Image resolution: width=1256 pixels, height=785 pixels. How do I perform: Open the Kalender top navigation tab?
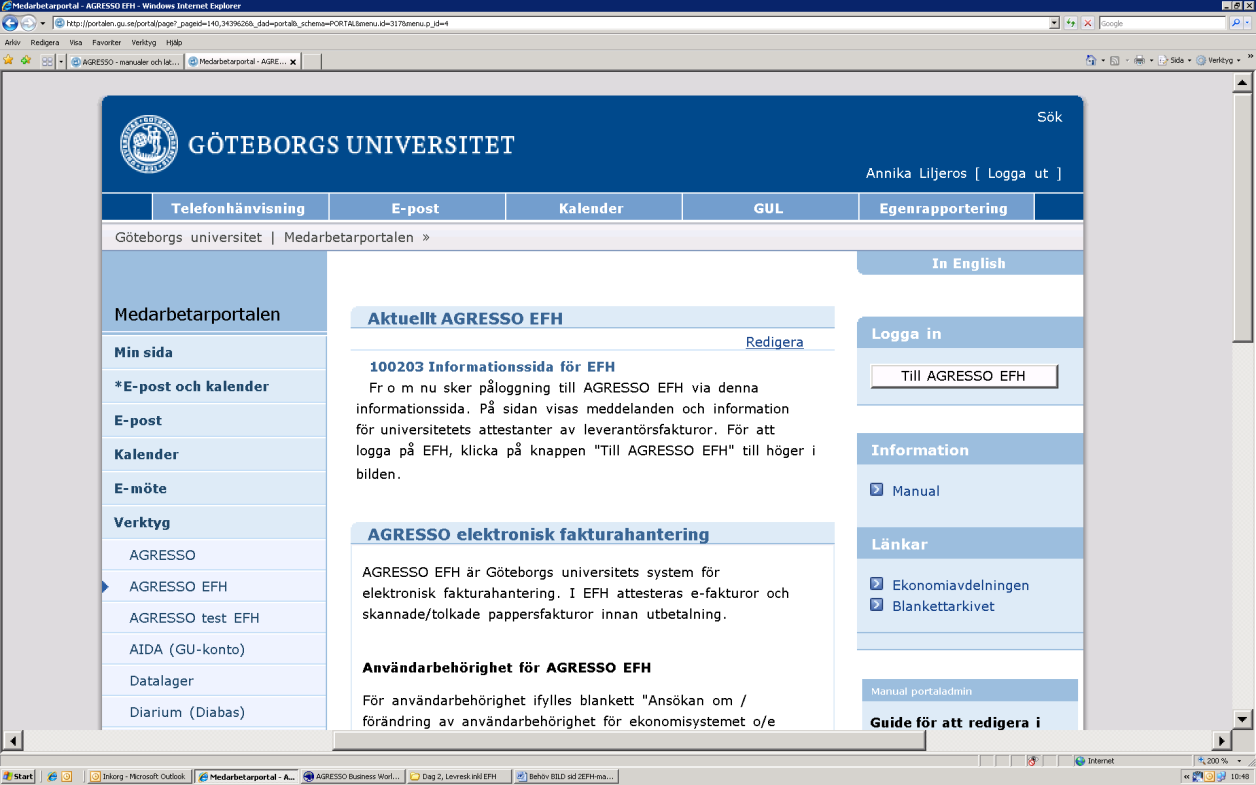pos(591,208)
